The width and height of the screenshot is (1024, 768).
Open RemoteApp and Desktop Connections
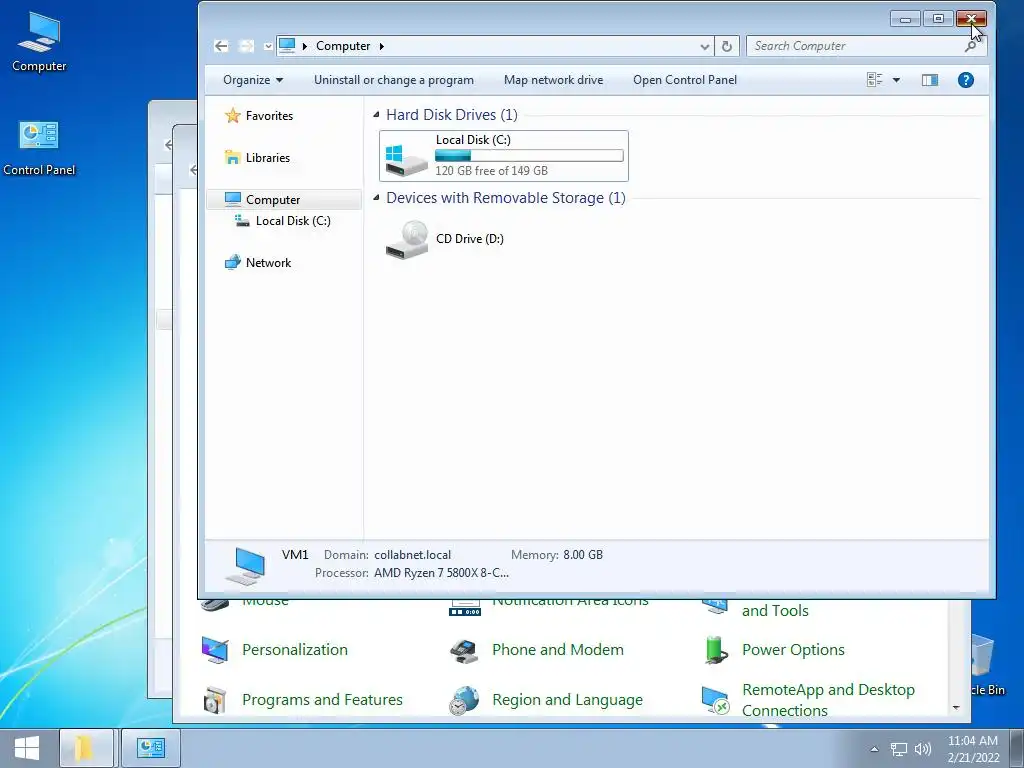[x=828, y=699]
